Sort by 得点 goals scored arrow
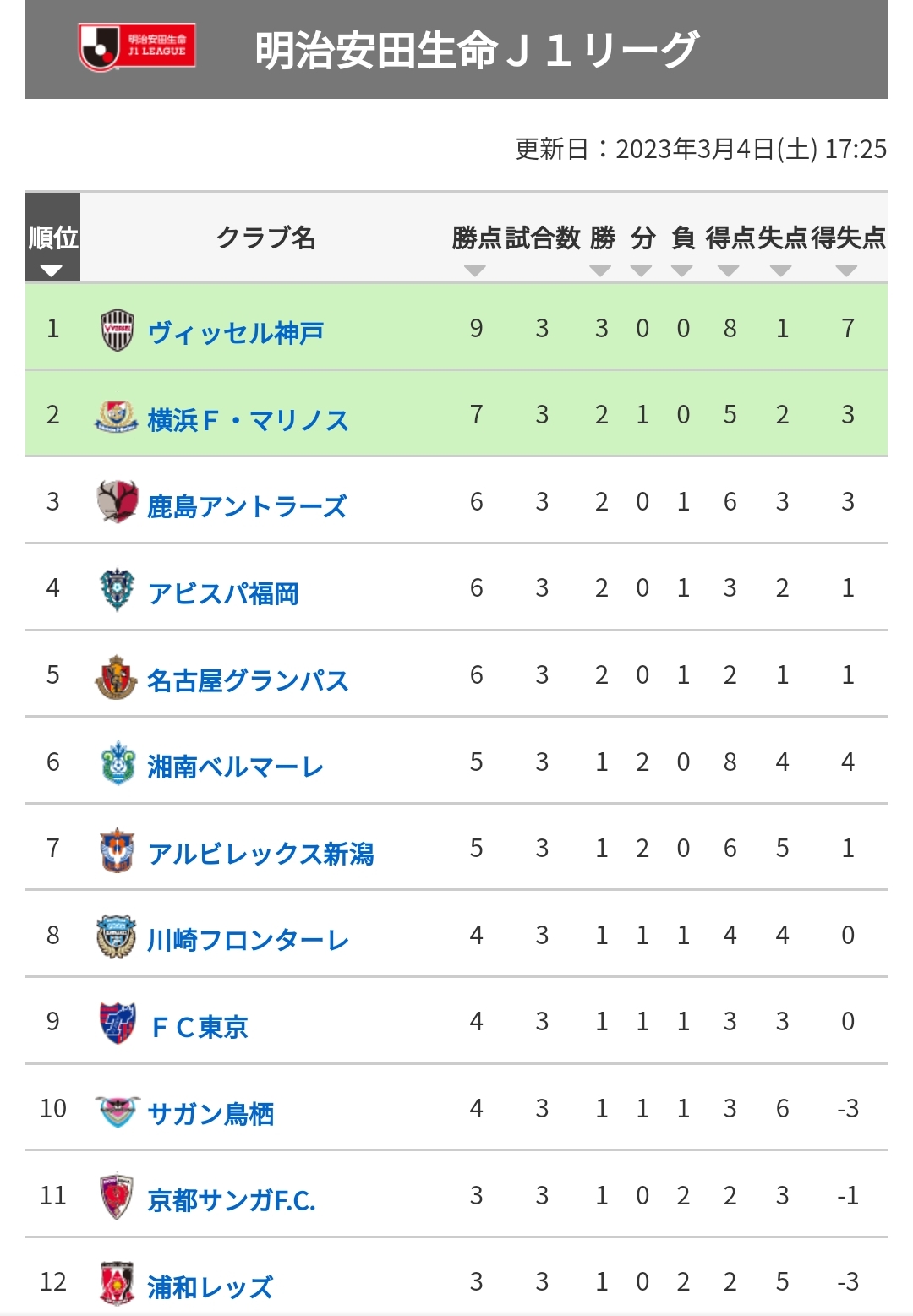The height and width of the screenshot is (1316, 913). click(728, 270)
